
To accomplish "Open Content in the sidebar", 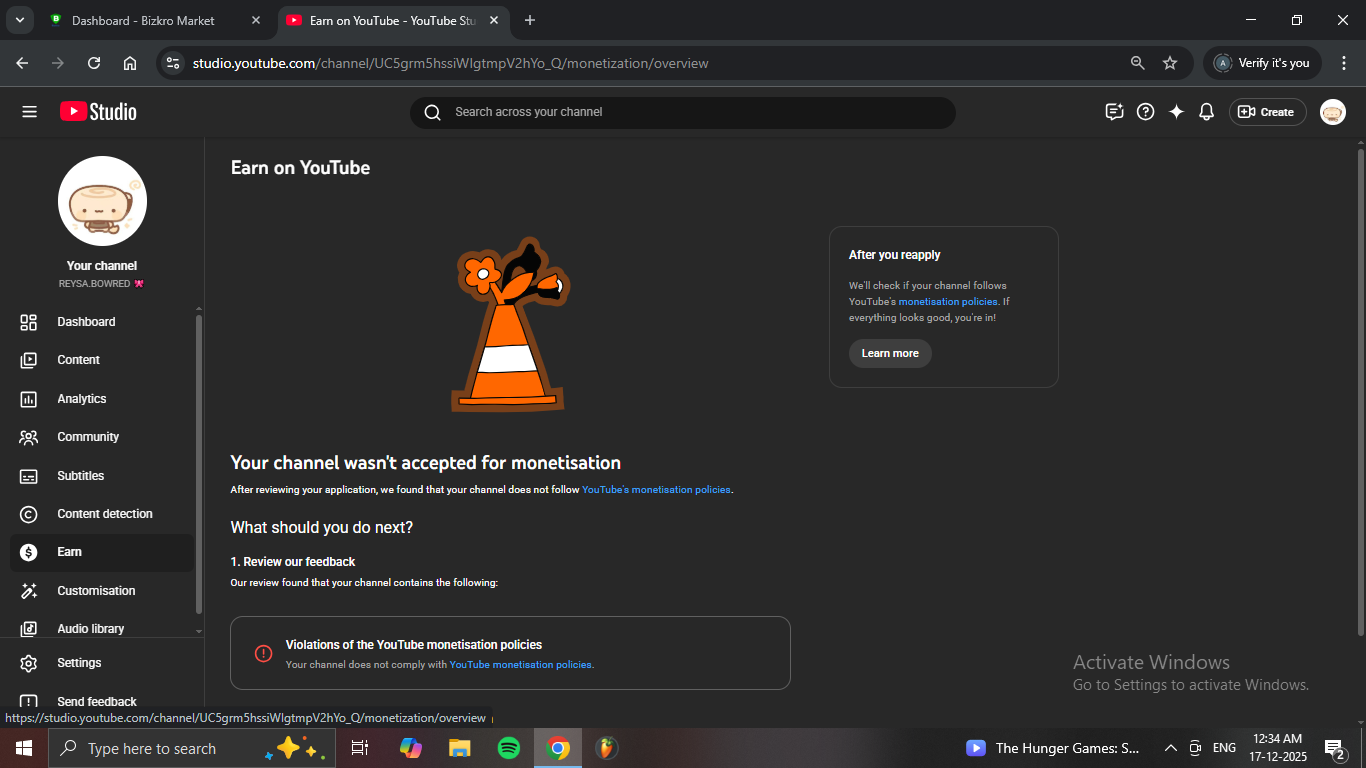I will coord(78,360).
